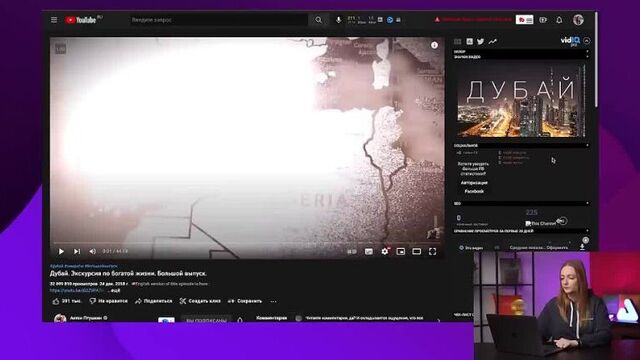
Task: Collapse the 'Социальное' section
Action: pyautogui.click(x=587, y=145)
